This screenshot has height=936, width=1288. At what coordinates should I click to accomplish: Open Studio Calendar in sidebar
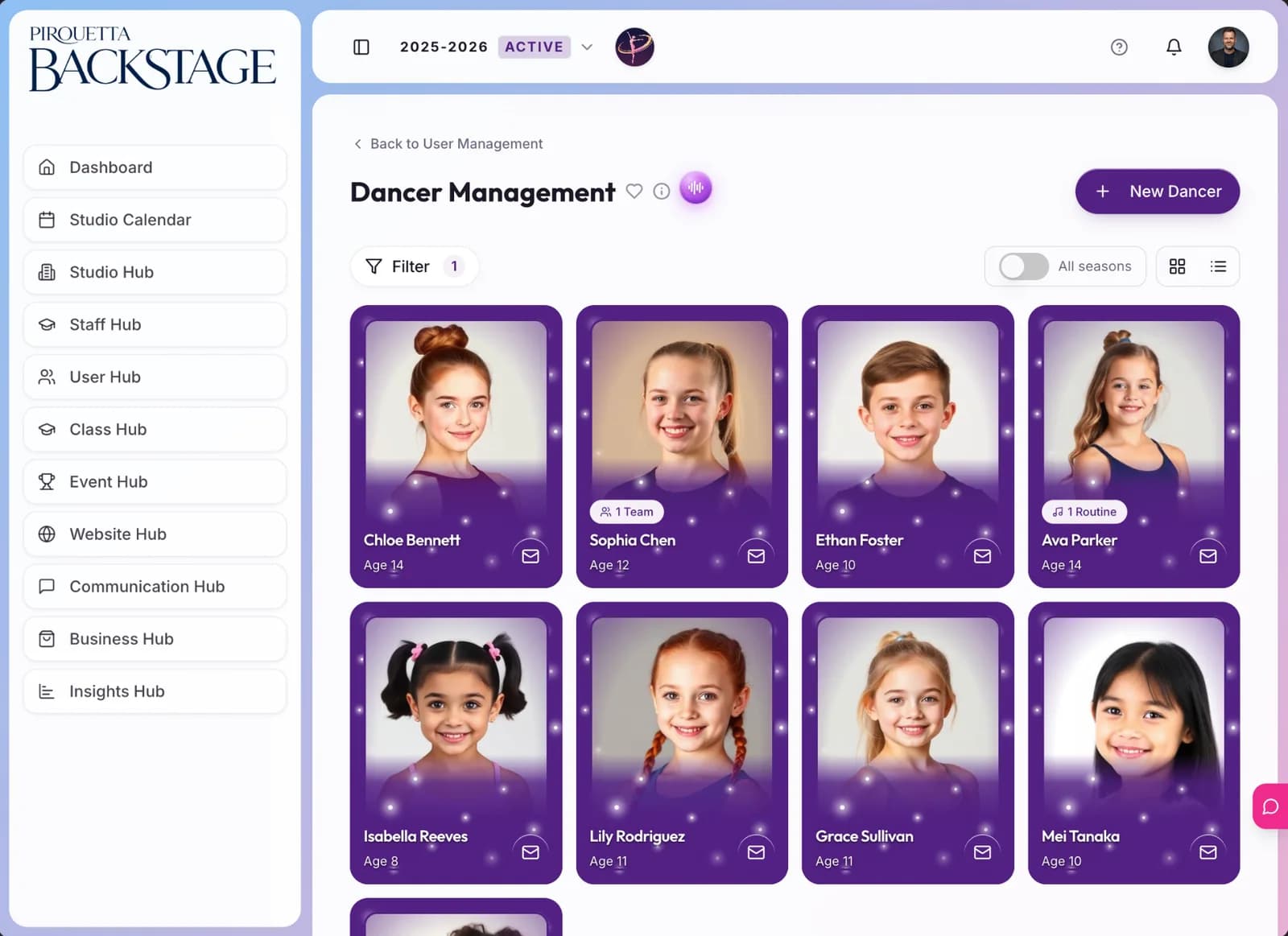[x=155, y=220]
